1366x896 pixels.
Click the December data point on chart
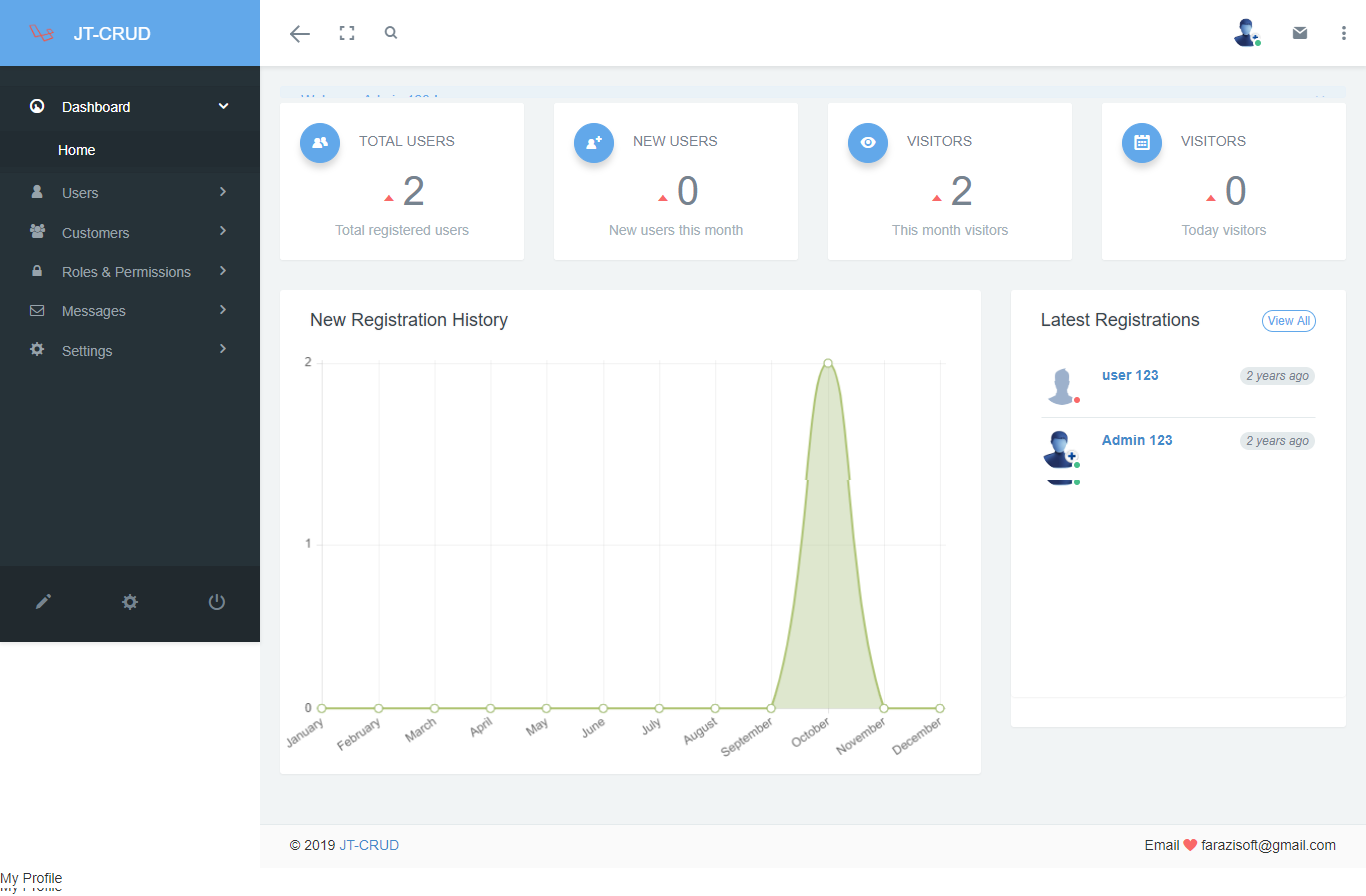pos(940,708)
